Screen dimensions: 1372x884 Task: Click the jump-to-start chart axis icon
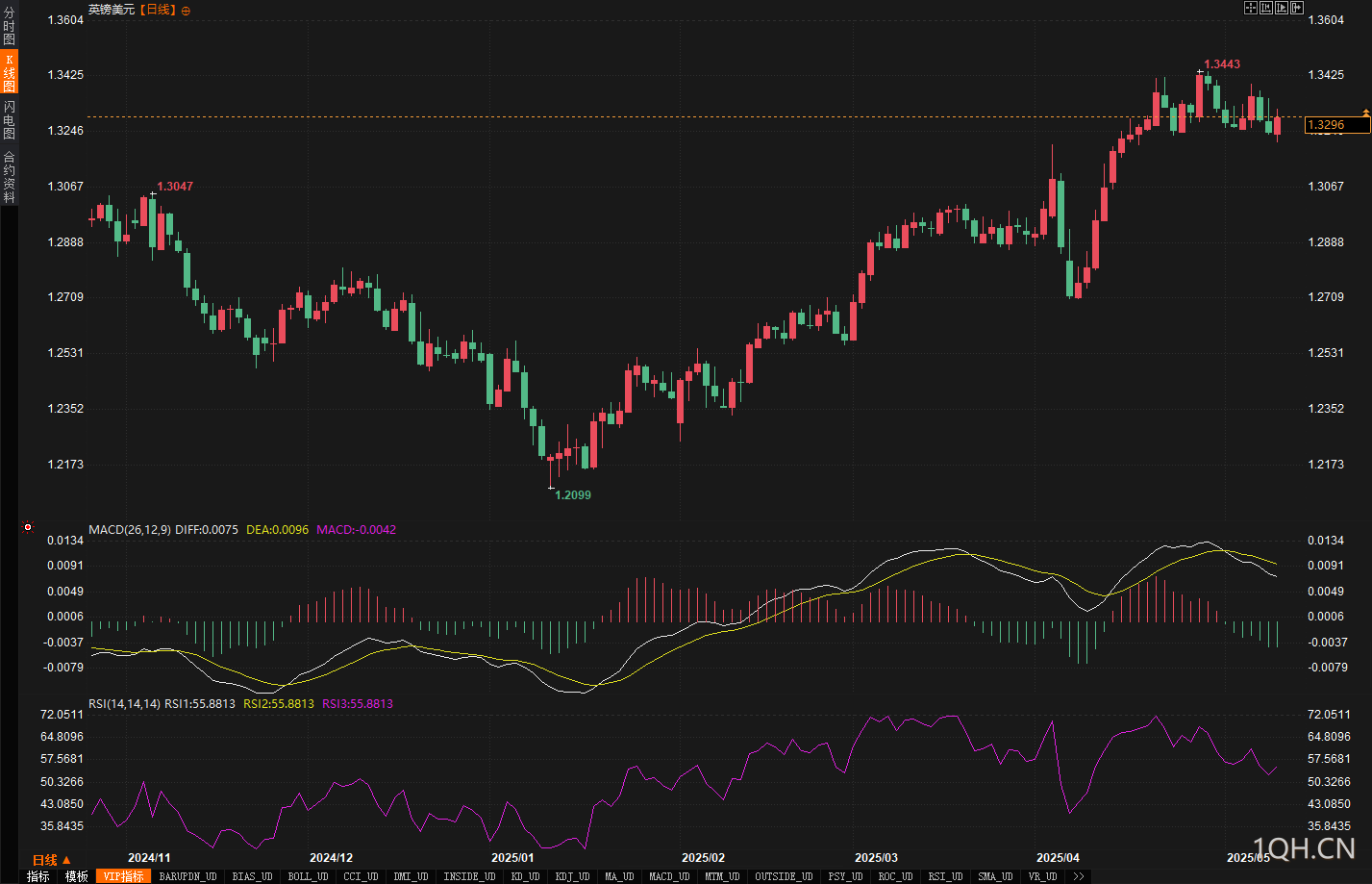[1266, 8]
